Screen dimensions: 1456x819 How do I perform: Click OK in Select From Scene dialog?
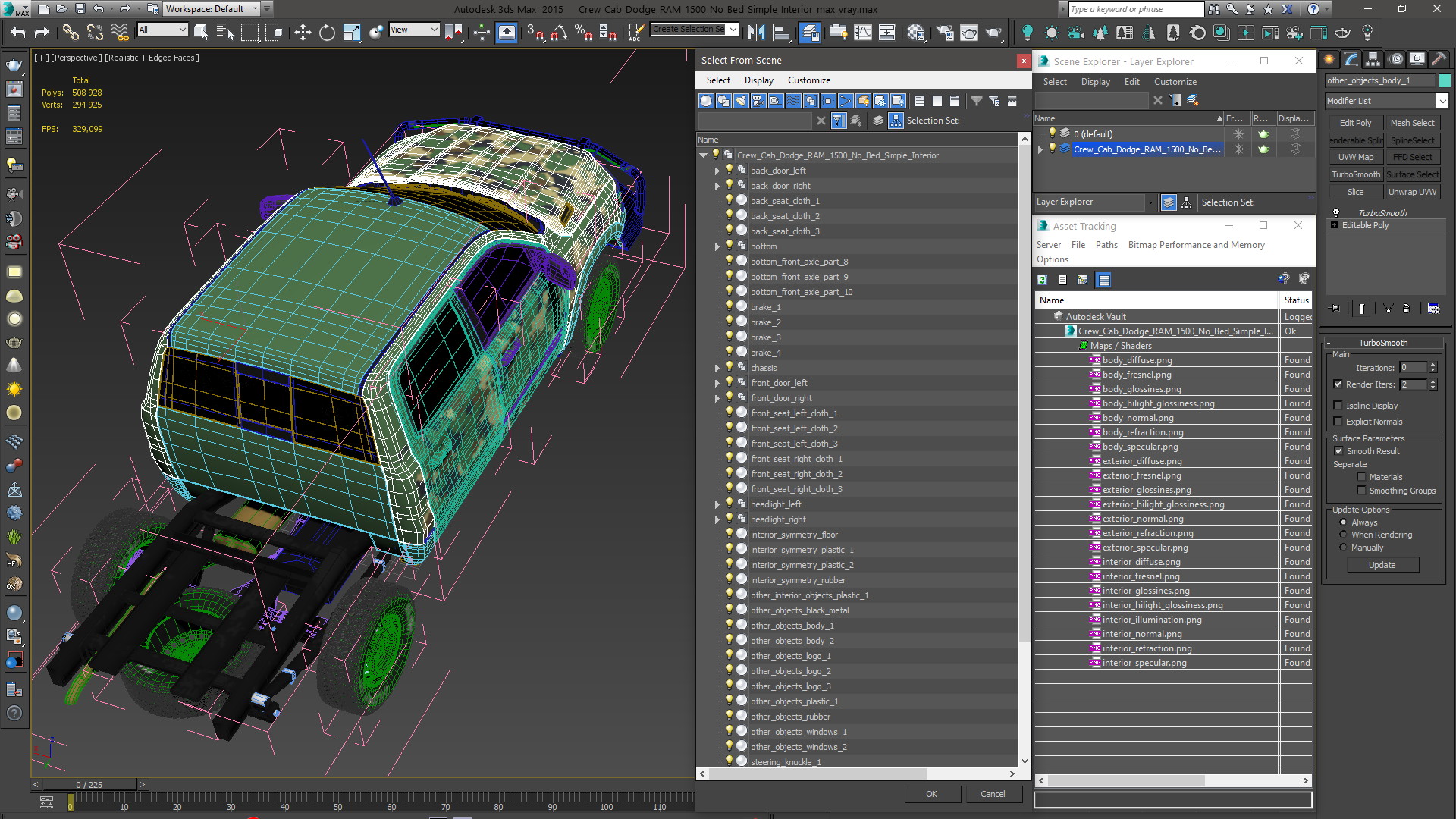click(932, 794)
